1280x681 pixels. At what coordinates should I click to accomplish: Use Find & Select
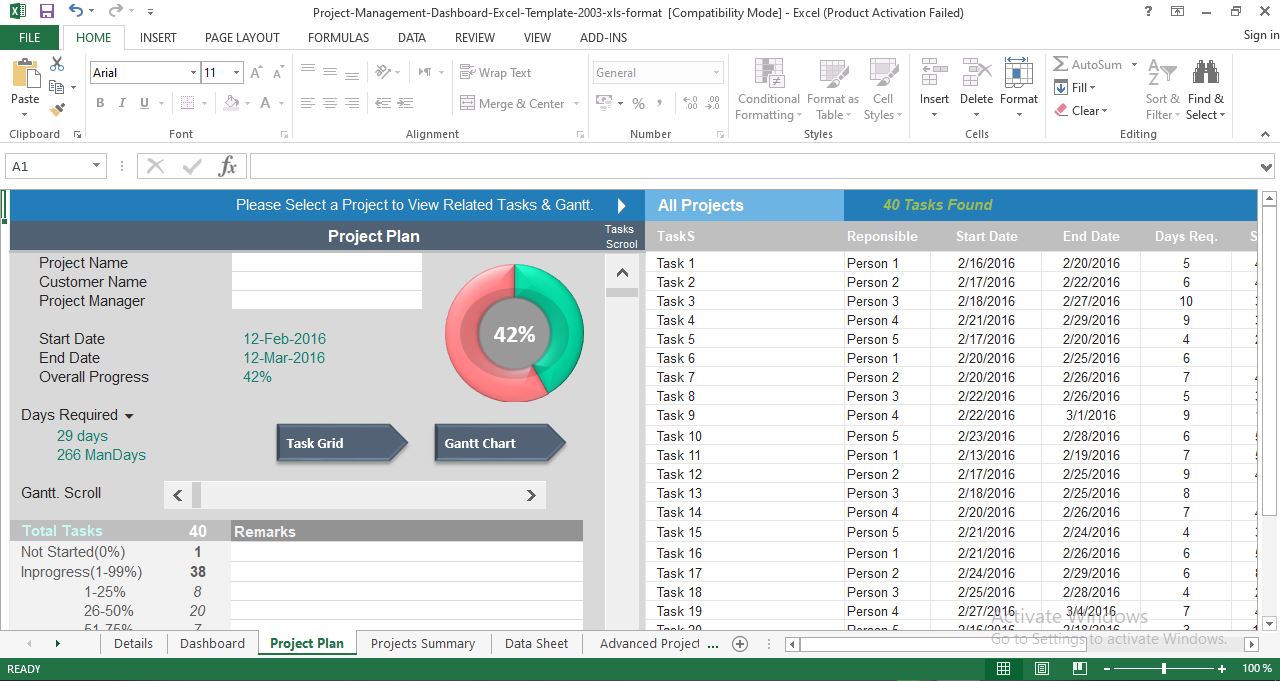click(1205, 90)
